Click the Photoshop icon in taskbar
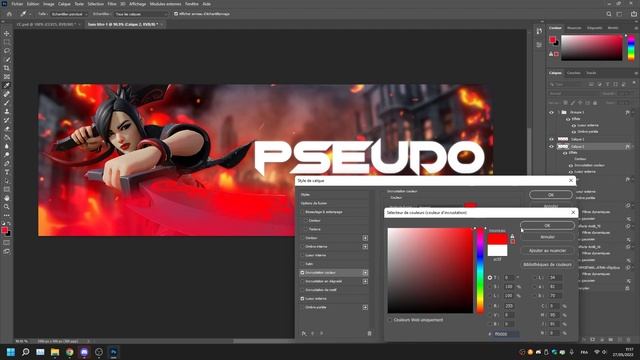Screen dimensions: 640x360 113,352
